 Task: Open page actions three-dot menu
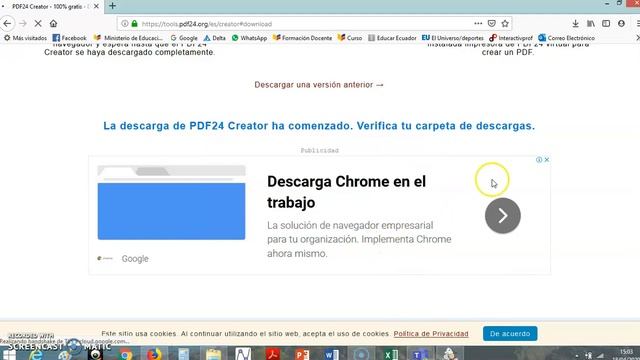point(478,24)
